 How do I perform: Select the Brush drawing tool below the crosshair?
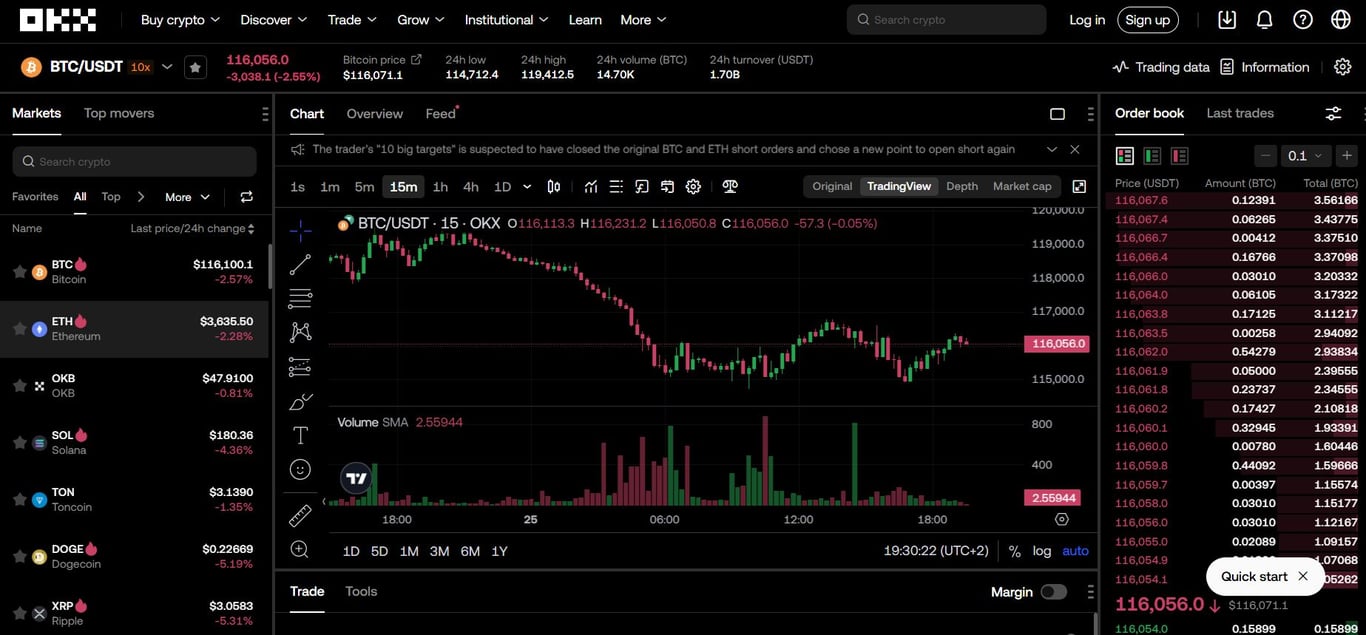click(300, 401)
